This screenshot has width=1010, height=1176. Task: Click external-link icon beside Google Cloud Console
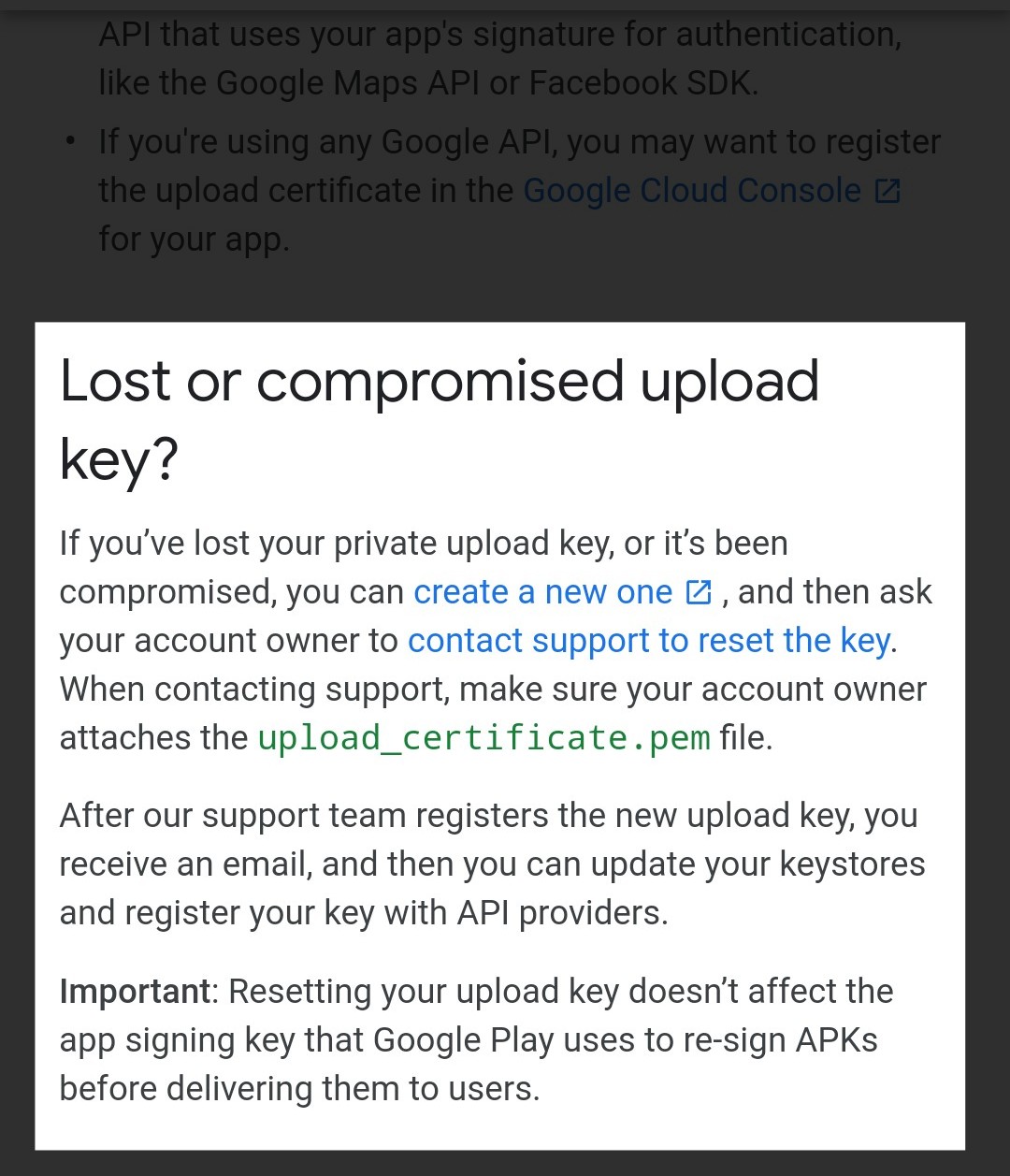coord(887,192)
